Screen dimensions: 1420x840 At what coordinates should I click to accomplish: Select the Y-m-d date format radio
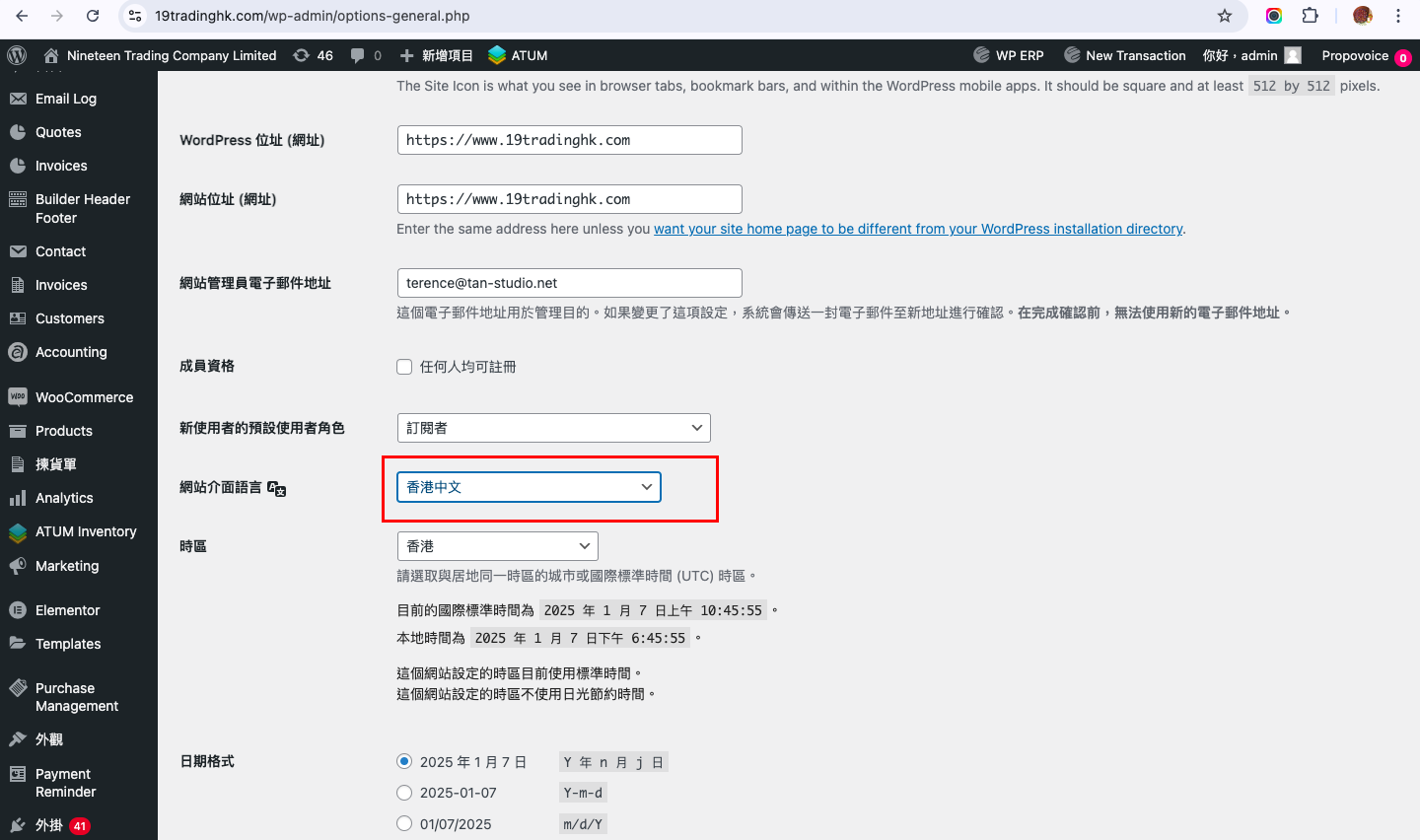tap(404, 793)
